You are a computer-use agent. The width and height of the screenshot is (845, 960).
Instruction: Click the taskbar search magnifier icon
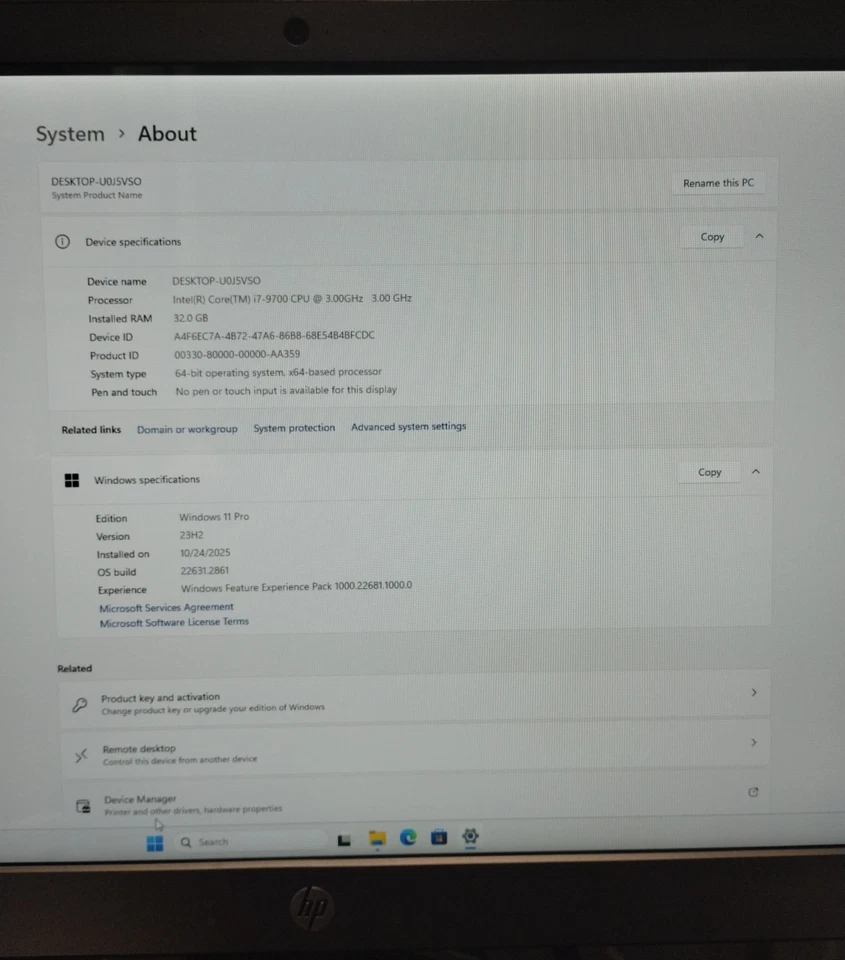coord(186,842)
